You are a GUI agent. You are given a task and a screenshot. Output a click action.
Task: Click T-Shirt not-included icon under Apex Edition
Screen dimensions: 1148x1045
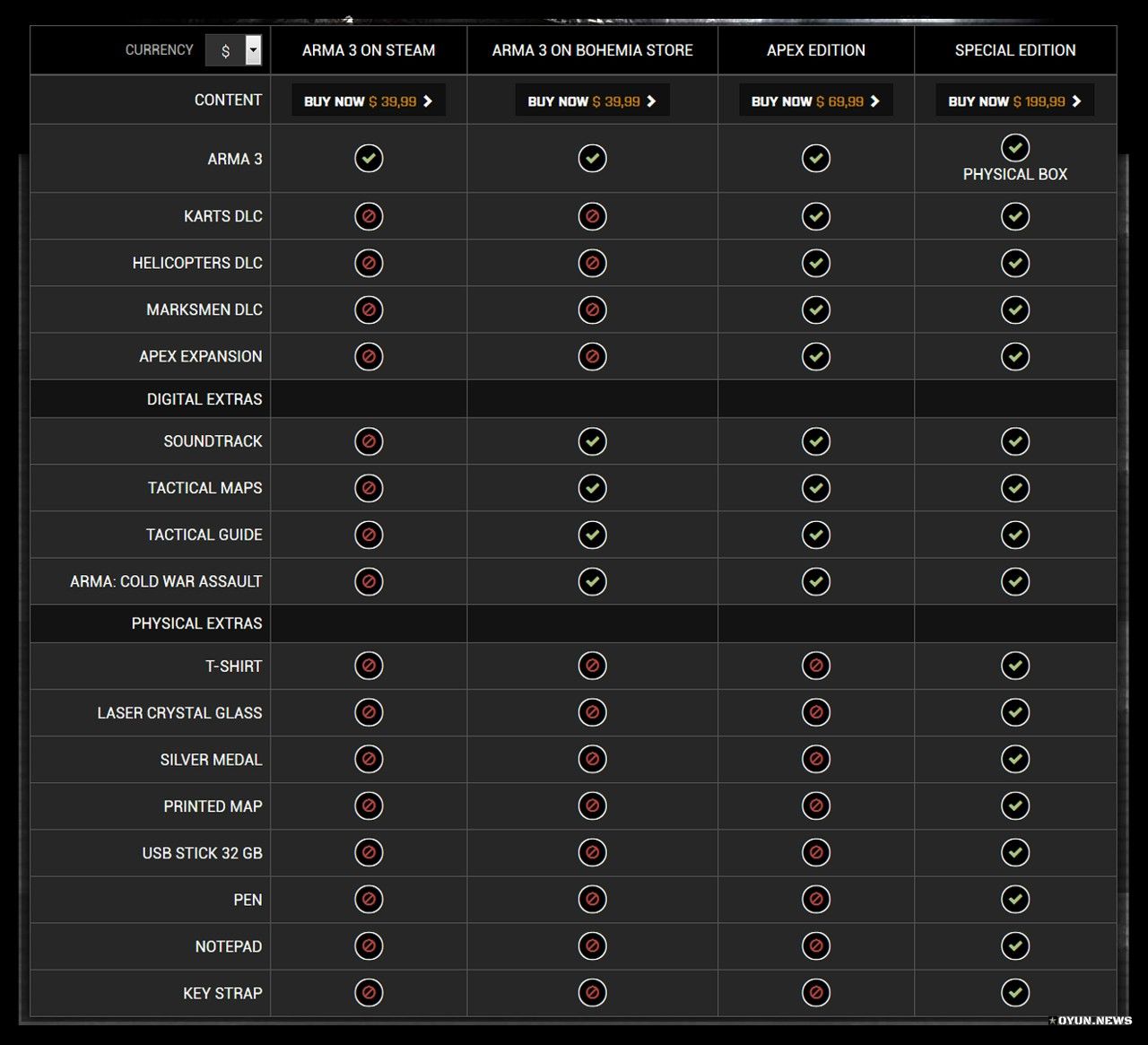point(816,666)
